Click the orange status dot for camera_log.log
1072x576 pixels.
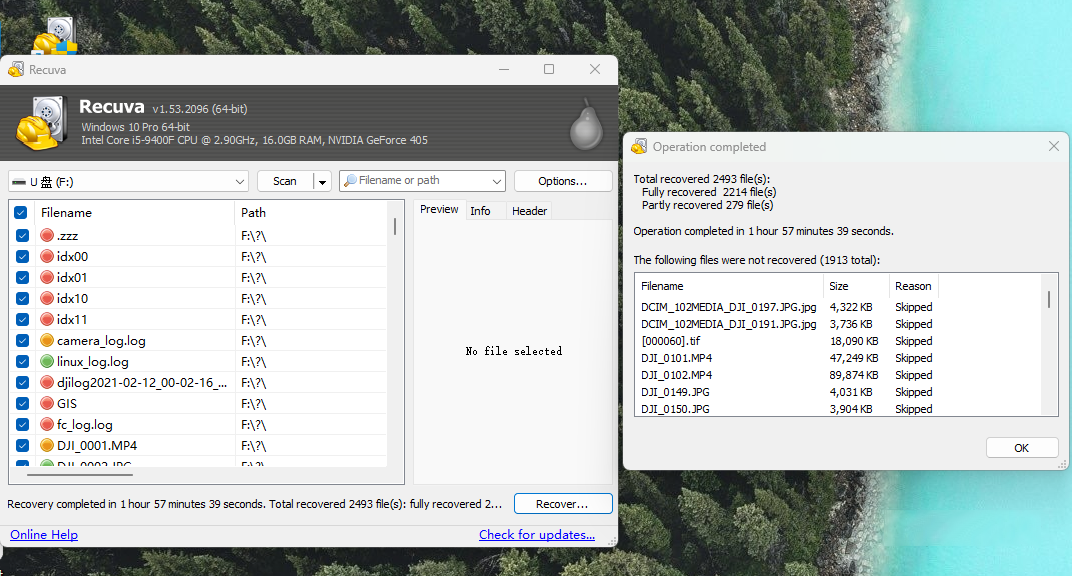(x=46, y=340)
